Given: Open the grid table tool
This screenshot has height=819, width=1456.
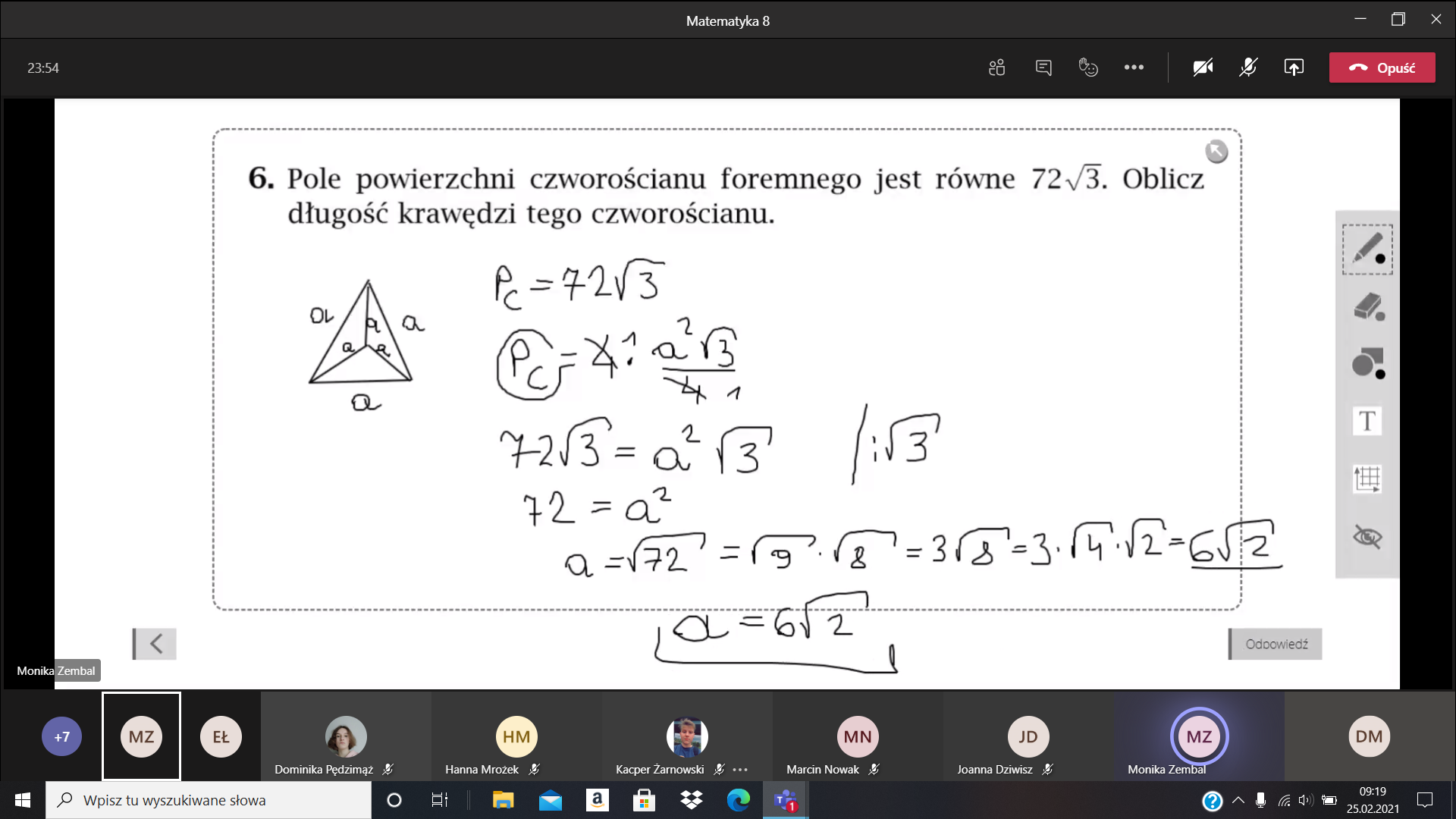Looking at the screenshot, I should tap(1367, 479).
